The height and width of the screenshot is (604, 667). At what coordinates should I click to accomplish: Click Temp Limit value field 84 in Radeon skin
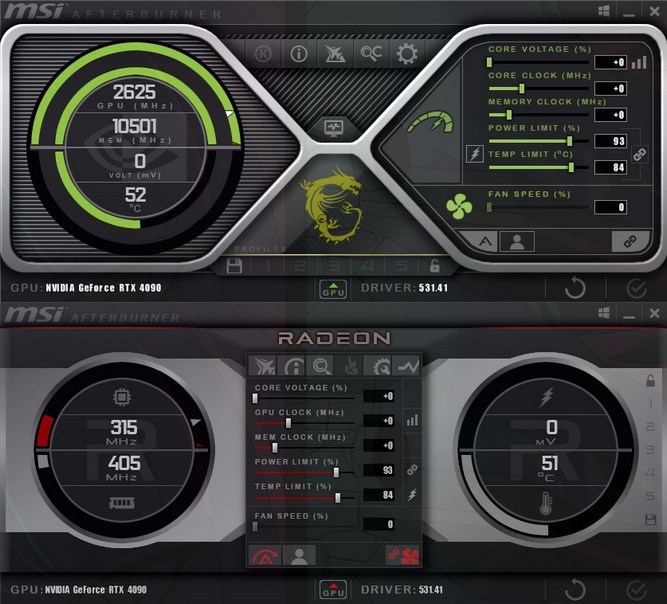coord(379,495)
